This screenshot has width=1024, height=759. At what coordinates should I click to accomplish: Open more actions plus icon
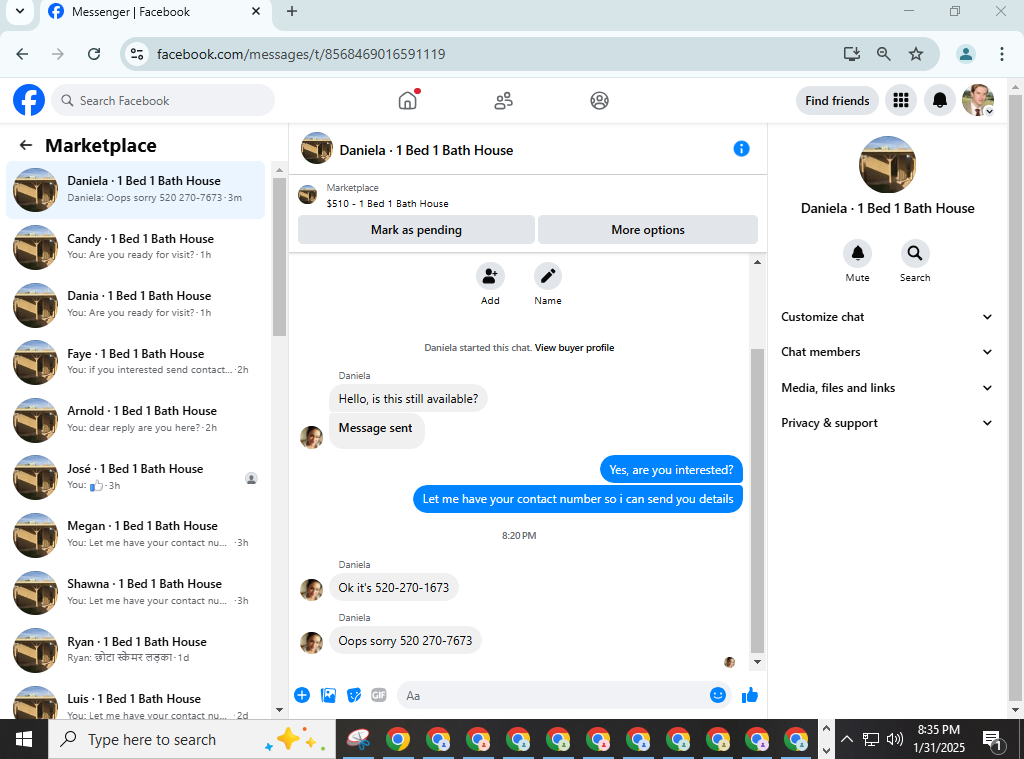302,695
